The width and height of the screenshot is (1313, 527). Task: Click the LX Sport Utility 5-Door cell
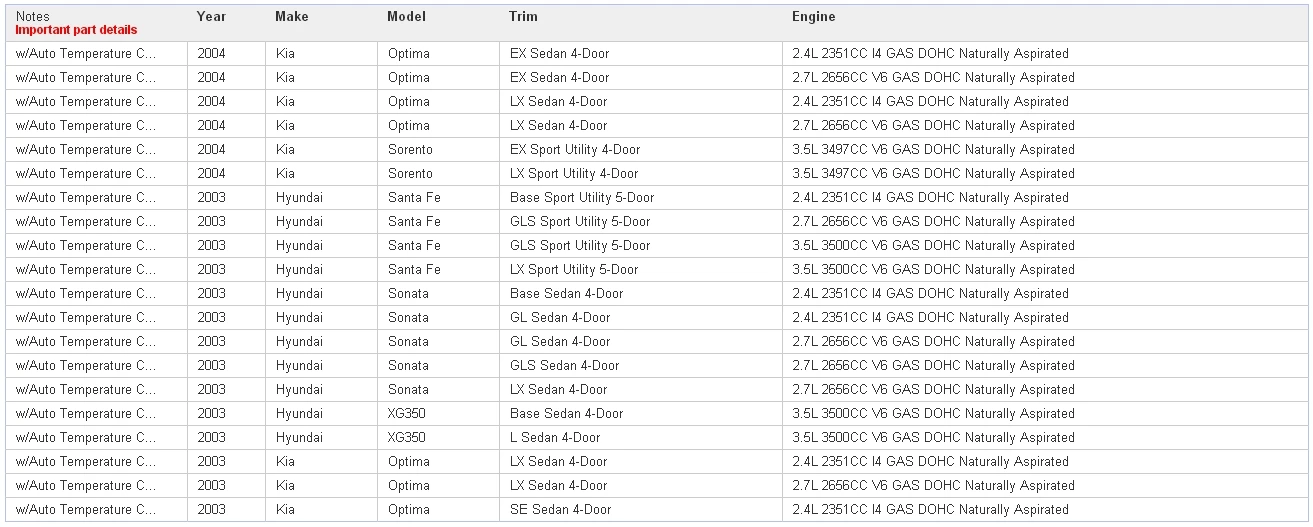click(x=574, y=270)
